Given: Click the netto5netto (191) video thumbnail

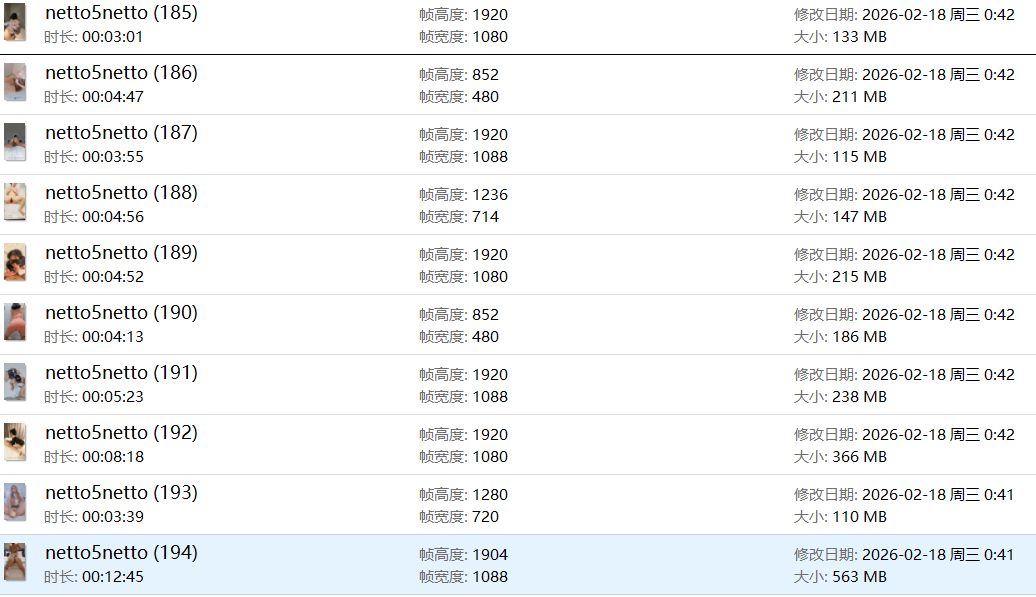Looking at the screenshot, I should point(15,382).
